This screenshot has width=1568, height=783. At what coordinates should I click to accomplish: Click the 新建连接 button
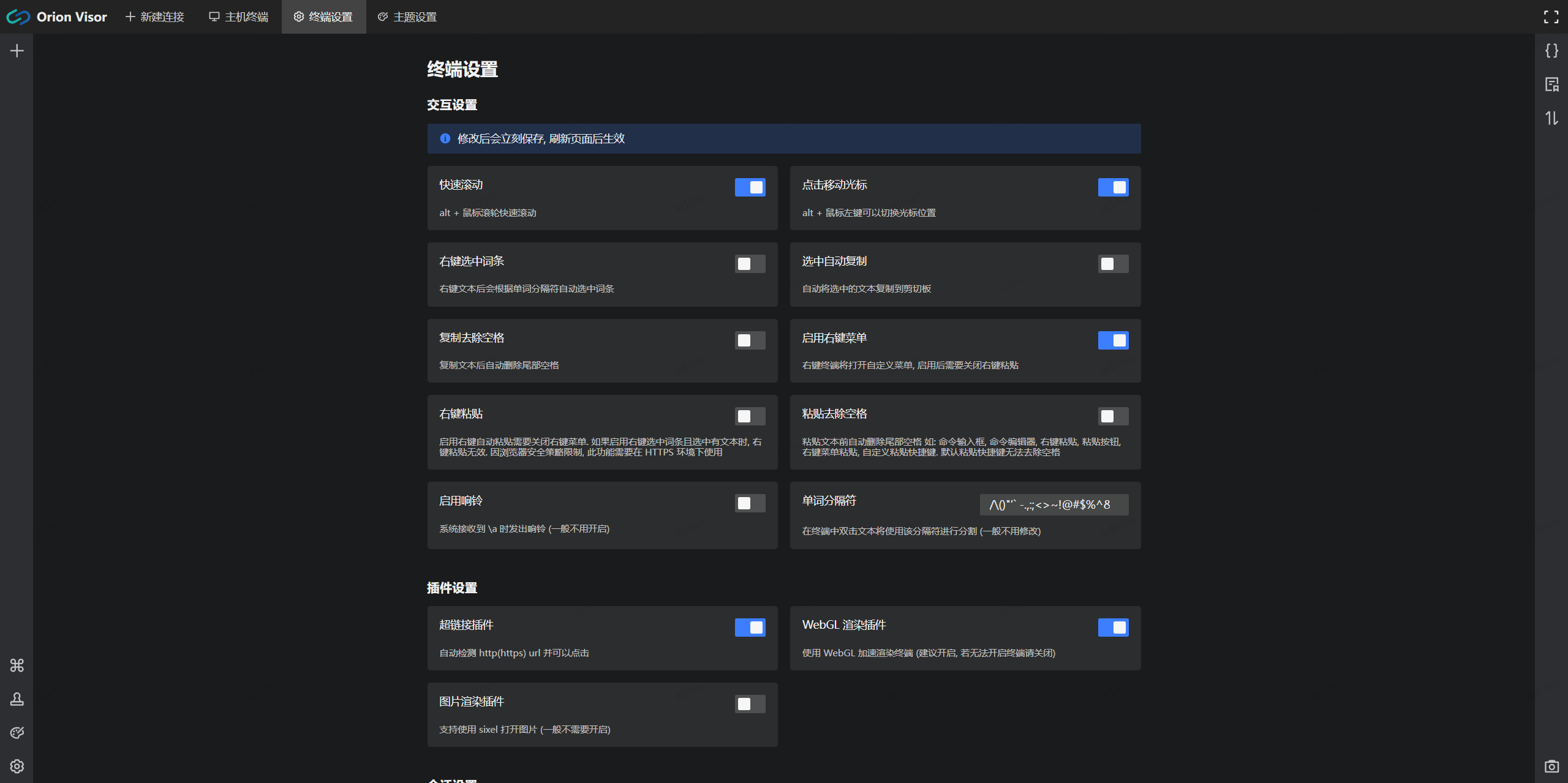[155, 17]
